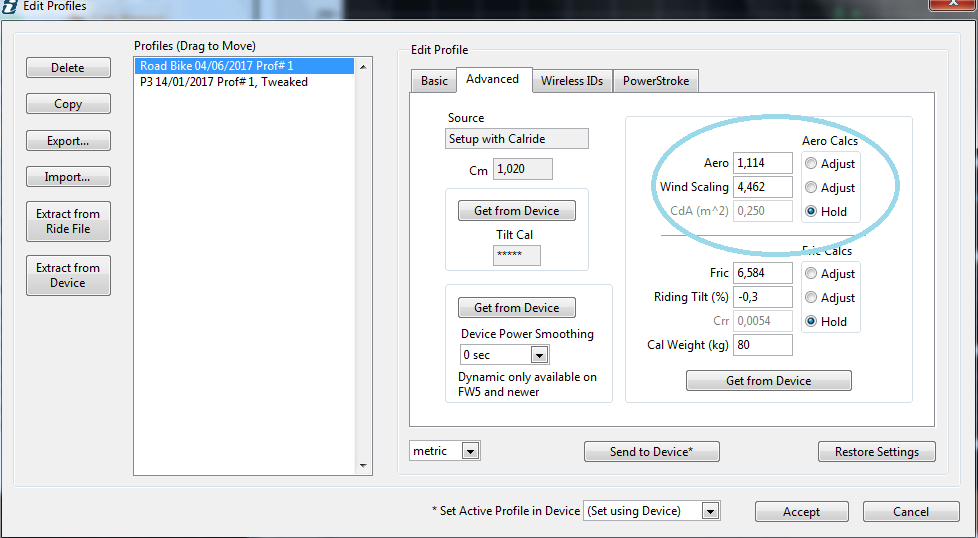Click the Cal Weight input field
This screenshot has height=538, width=978.
tap(762, 345)
